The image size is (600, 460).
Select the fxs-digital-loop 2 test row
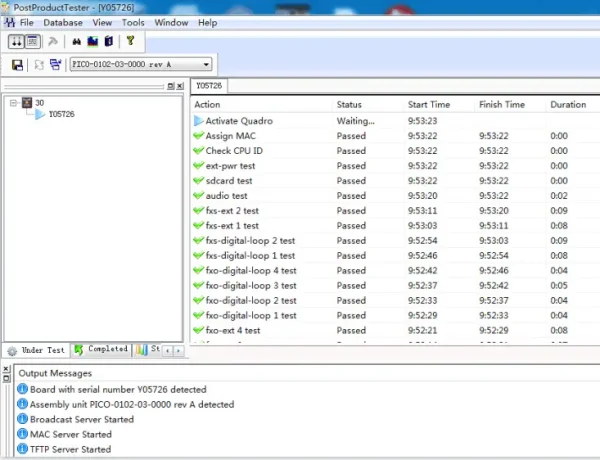pyautogui.click(x=395, y=240)
